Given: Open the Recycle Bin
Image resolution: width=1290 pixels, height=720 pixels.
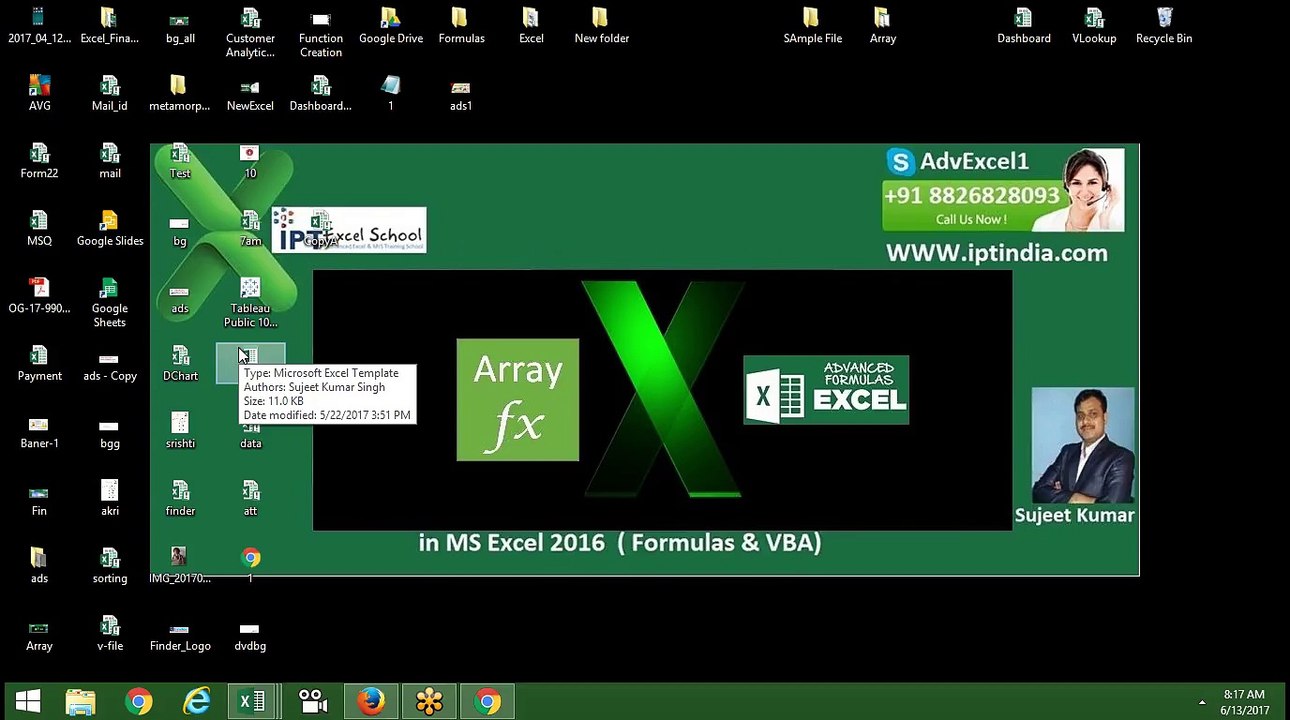Looking at the screenshot, I should (x=1164, y=26).
